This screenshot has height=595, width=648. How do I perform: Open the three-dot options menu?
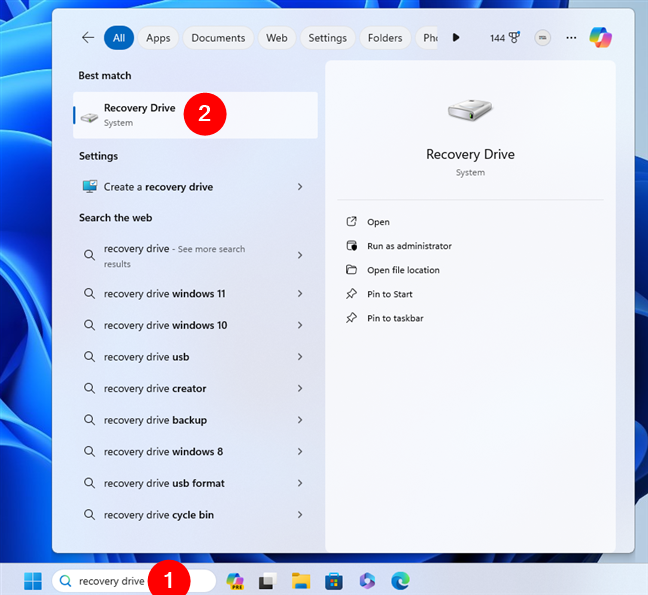tap(571, 38)
